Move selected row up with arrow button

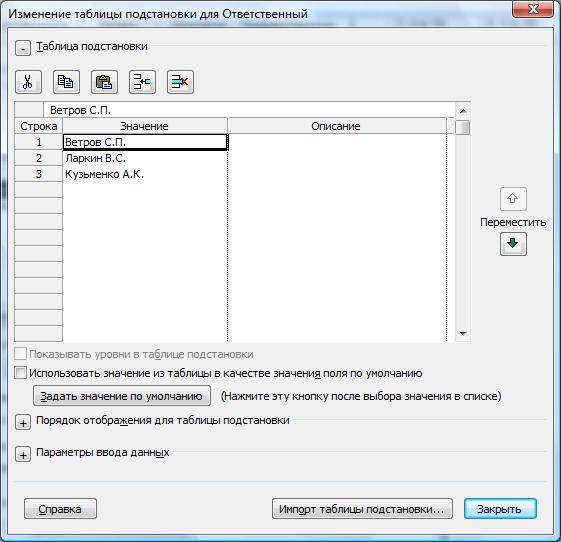(513, 199)
